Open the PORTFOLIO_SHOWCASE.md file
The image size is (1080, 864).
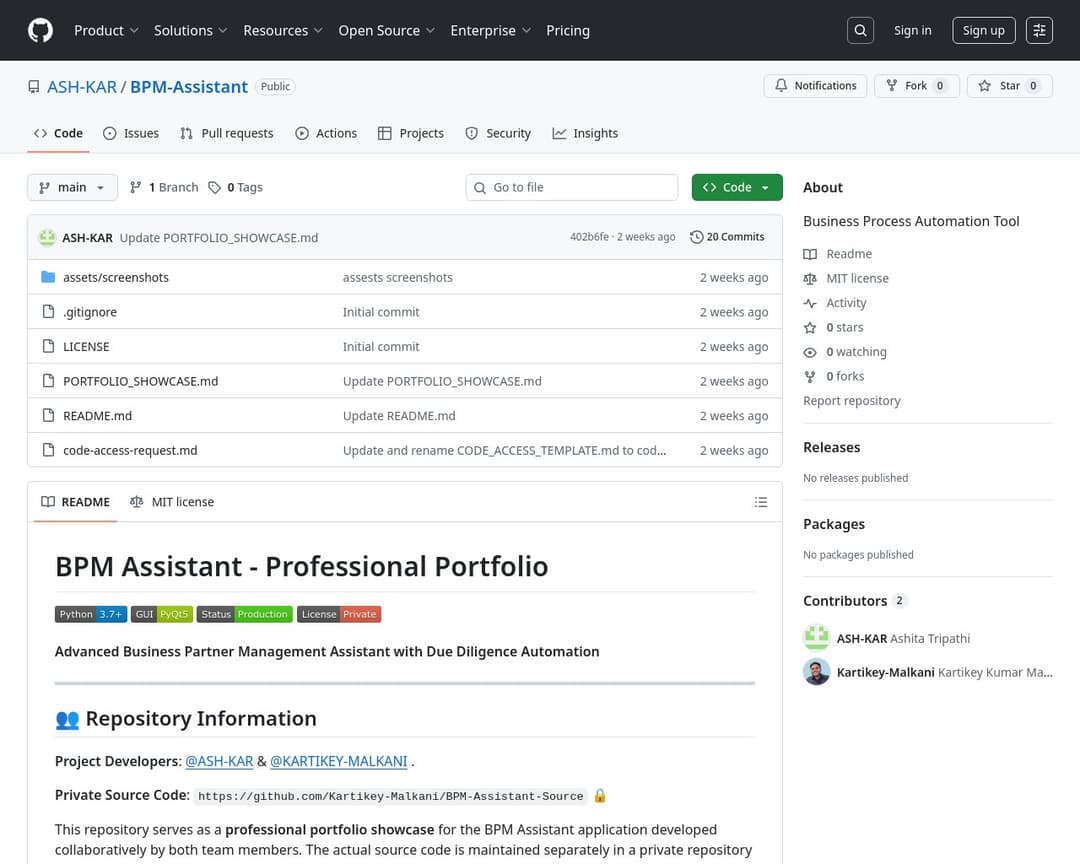(x=140, y=381)
